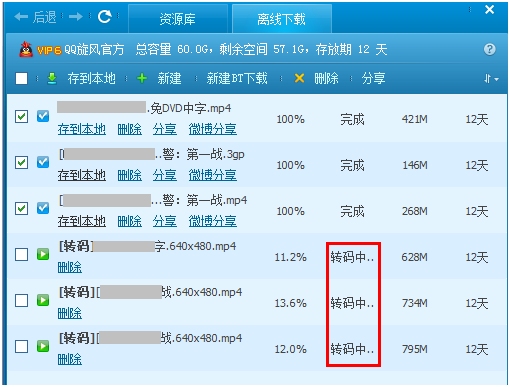
Task: Create a new task with 新建
Action: (x=169, y=79)
